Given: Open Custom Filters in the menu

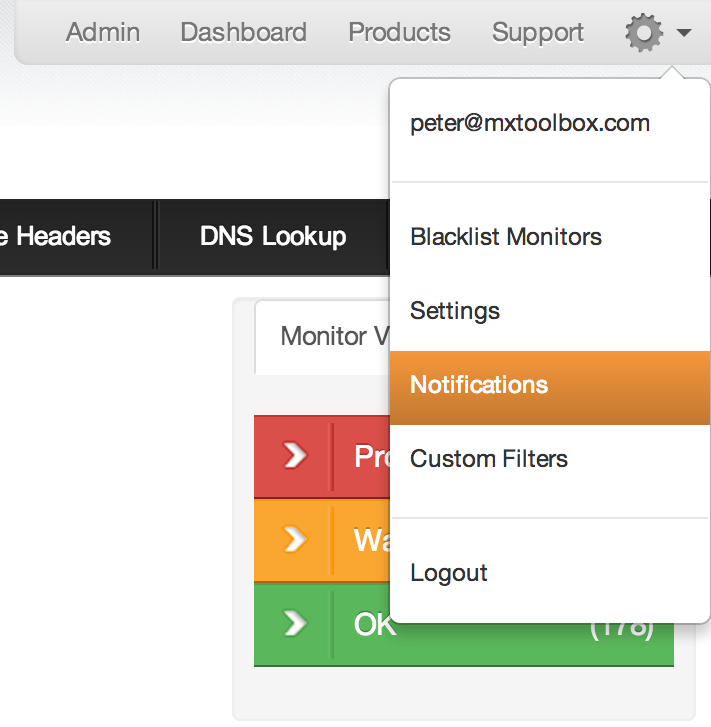Looking at the screenshot, I should point(489,459).
